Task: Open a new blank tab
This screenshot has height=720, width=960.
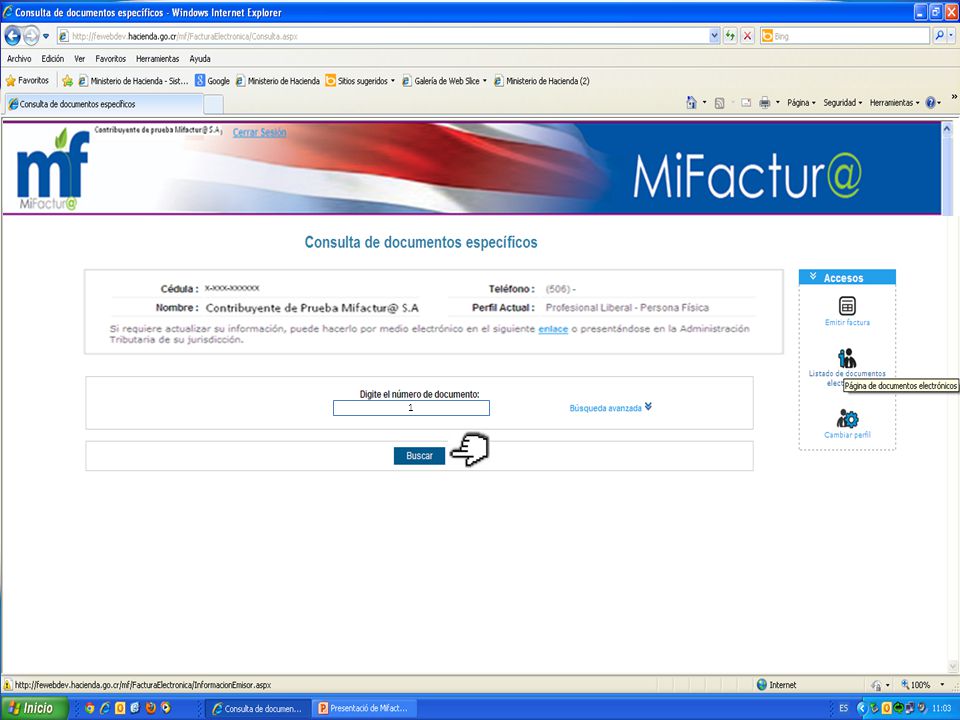Action: coord(213,105)
